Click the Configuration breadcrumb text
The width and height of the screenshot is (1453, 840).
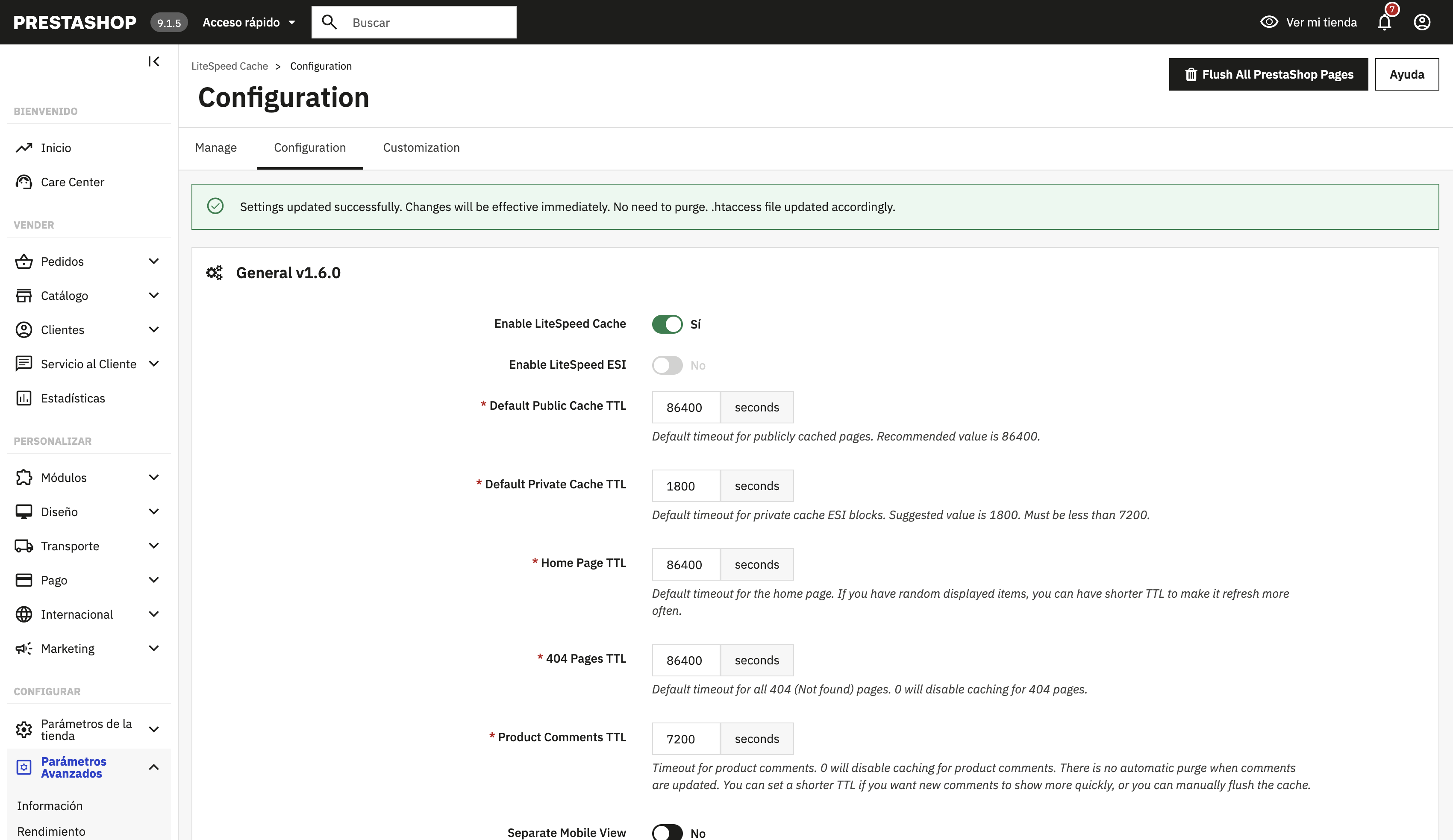click(321, 66)
